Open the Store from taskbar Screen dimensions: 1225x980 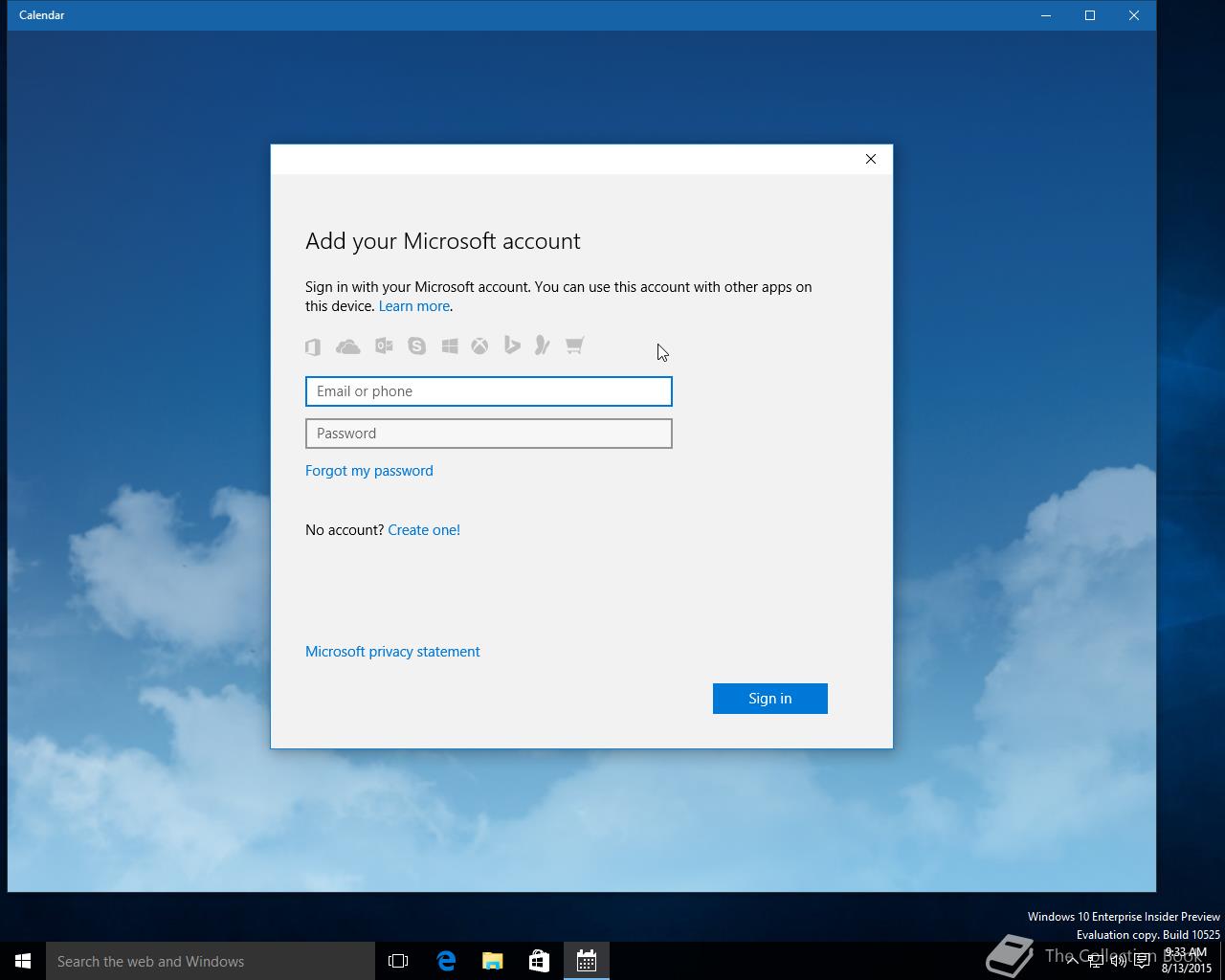pyautogui.click(x=540, y=961)
